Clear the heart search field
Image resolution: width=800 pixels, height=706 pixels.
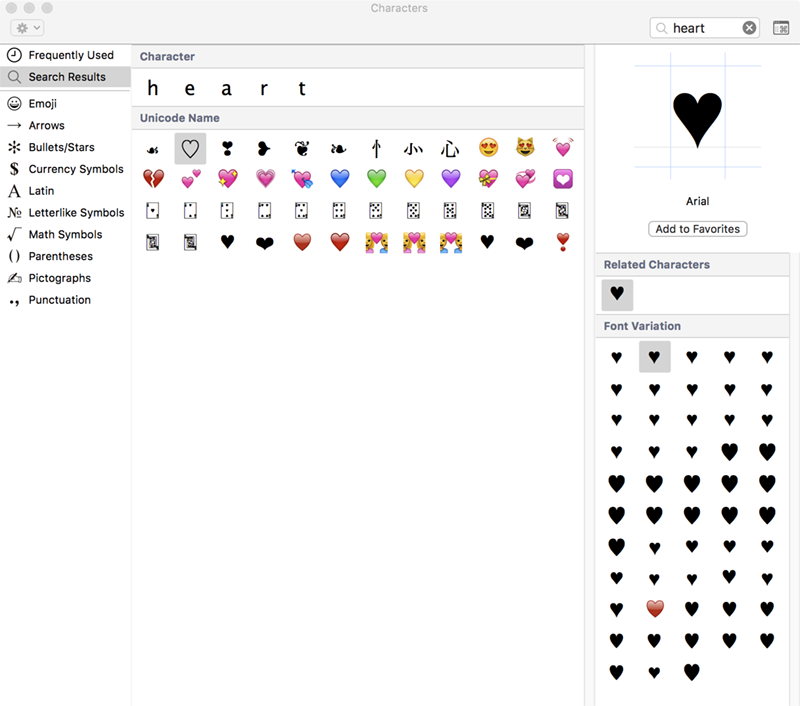pyautogui.click(x=749, y=28)
